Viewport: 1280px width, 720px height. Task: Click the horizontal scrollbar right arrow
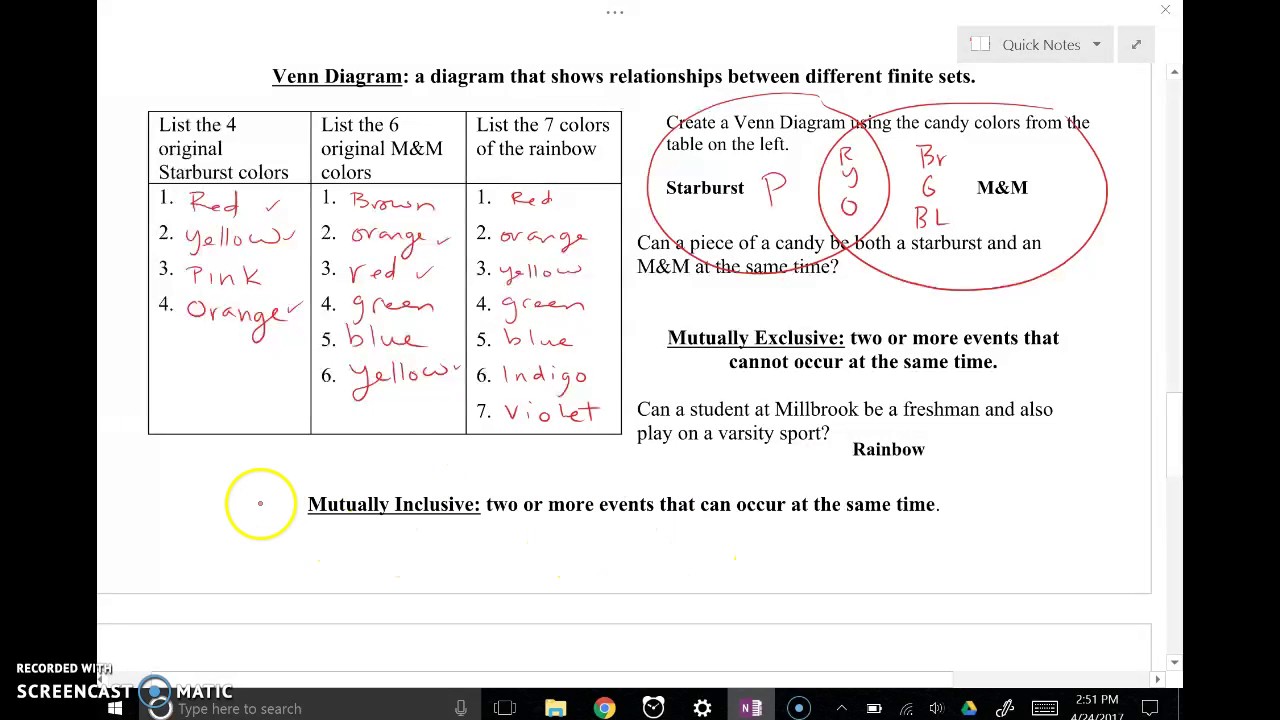(1158, 679)
